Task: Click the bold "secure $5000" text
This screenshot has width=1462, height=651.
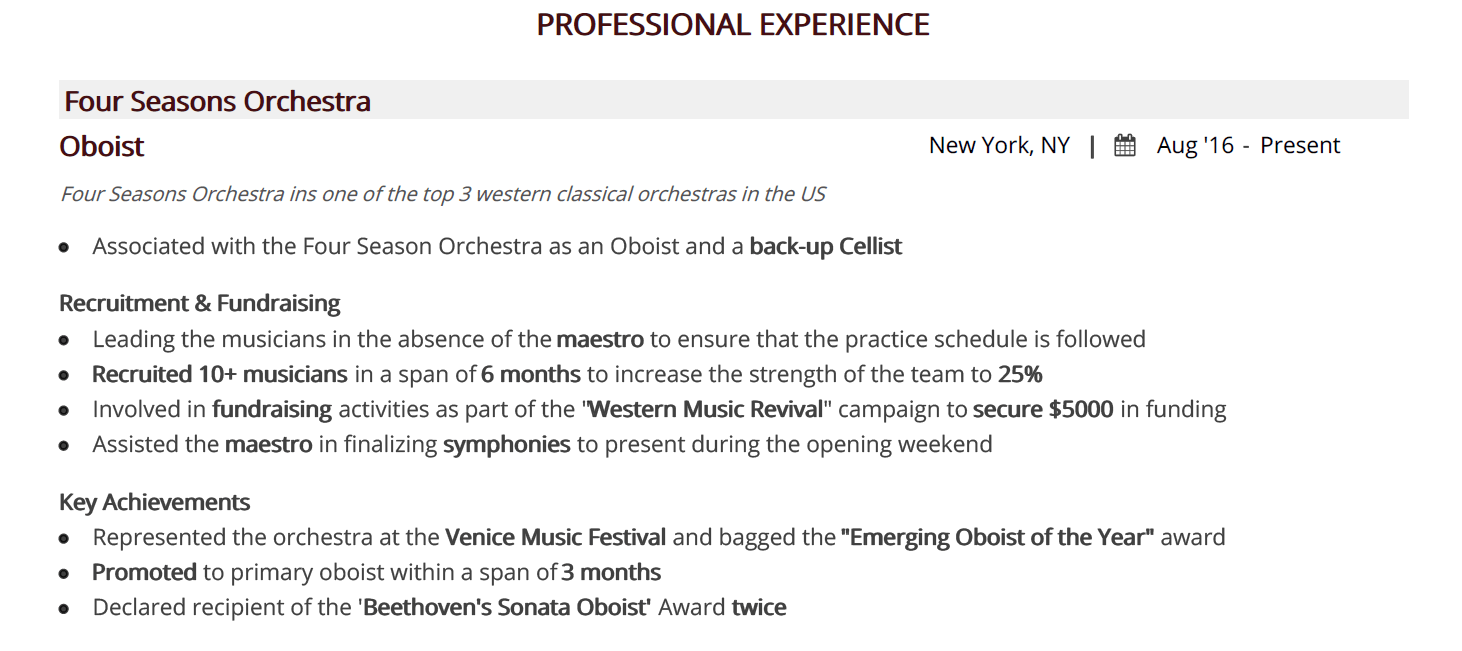Action: pos(1043,409)
